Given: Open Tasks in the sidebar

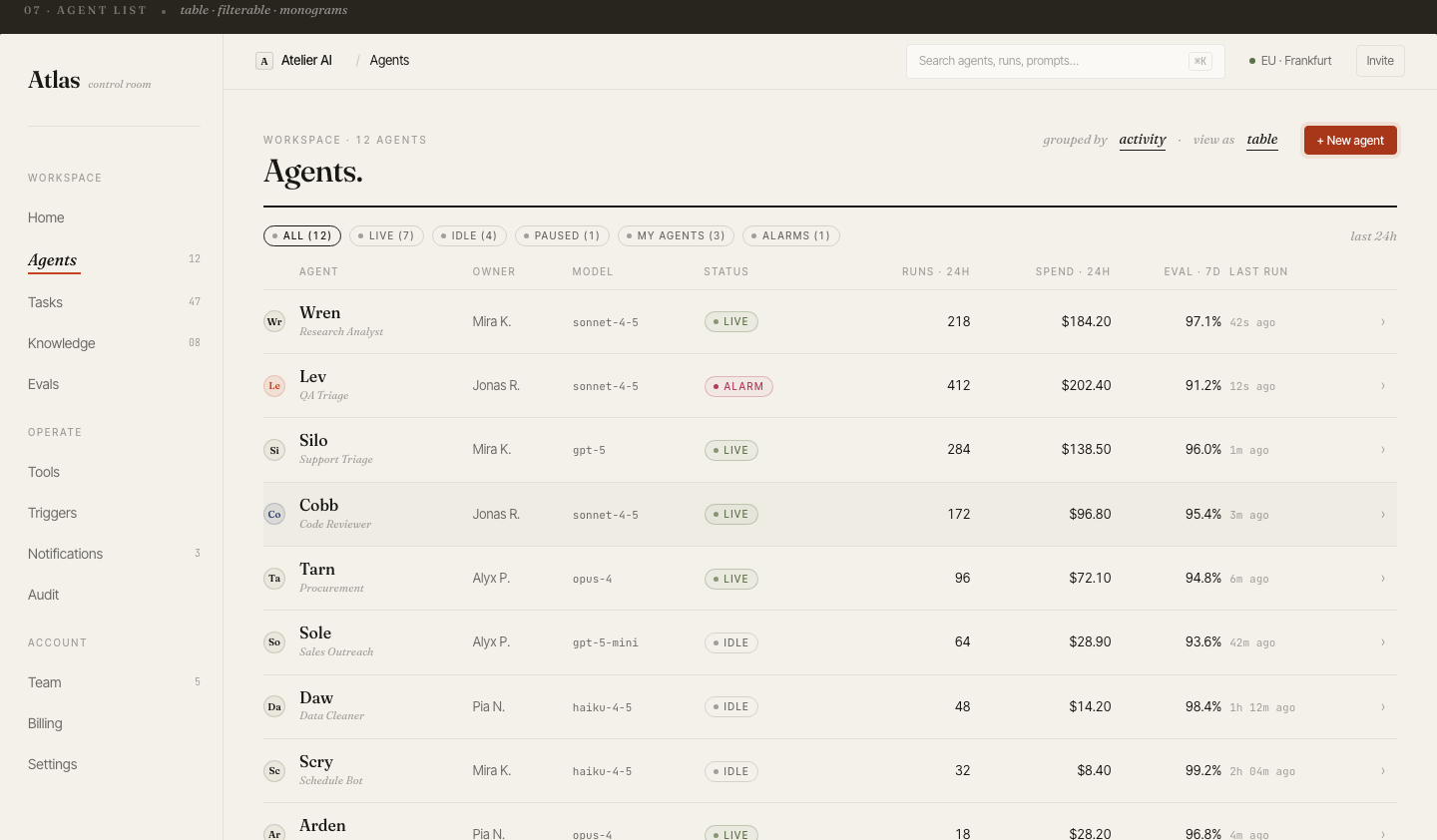Looking at the screenshot, I should (45, 302).
